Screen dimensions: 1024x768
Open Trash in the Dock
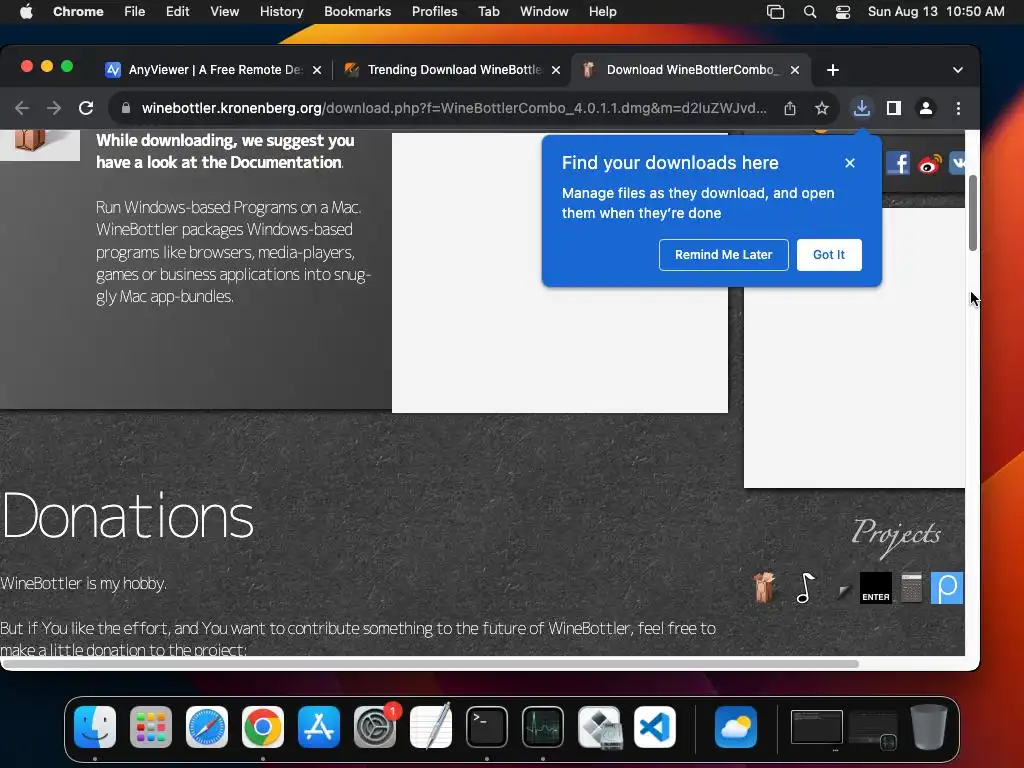point(929,727)
